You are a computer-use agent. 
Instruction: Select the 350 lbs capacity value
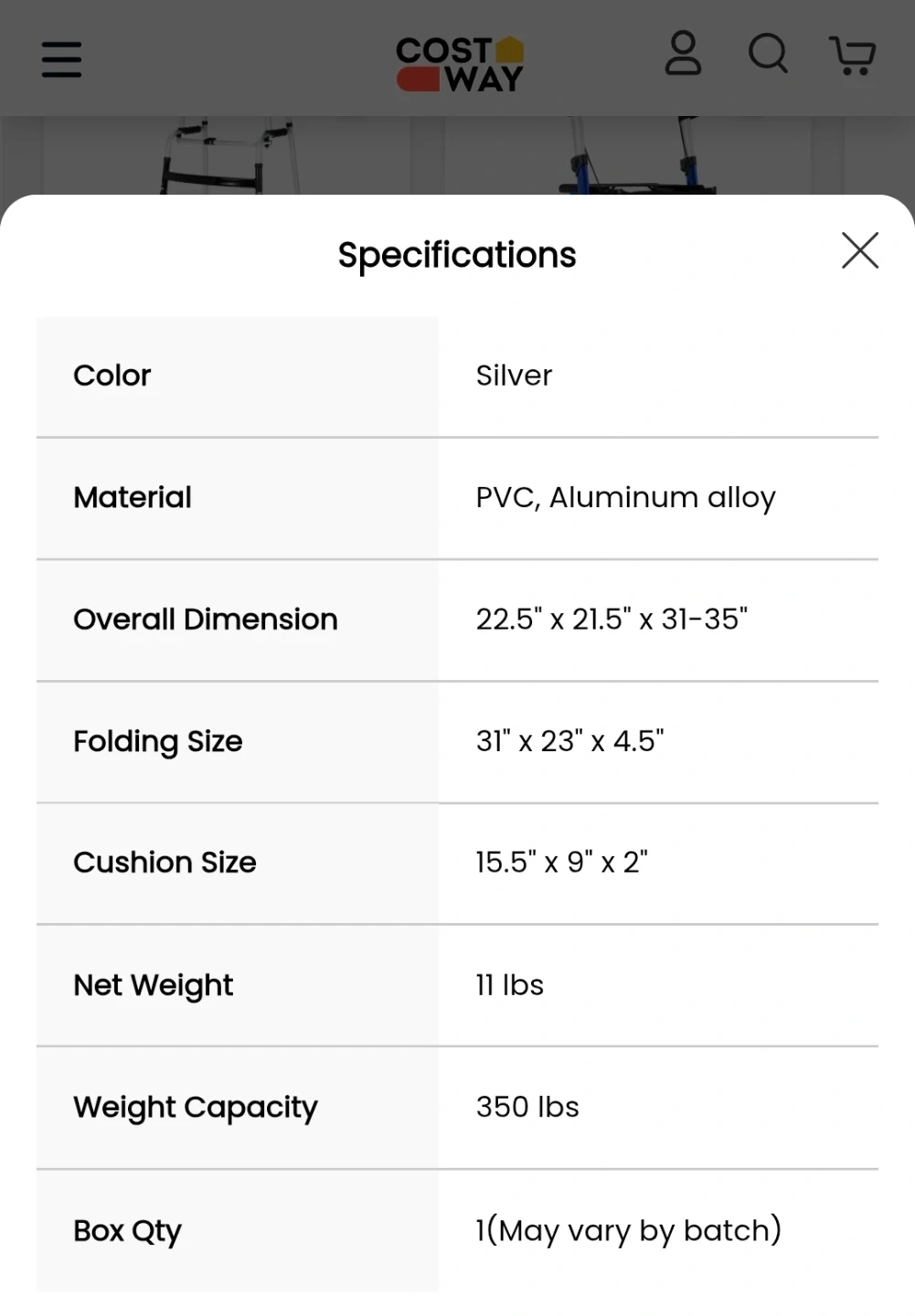click(527, 1107)
